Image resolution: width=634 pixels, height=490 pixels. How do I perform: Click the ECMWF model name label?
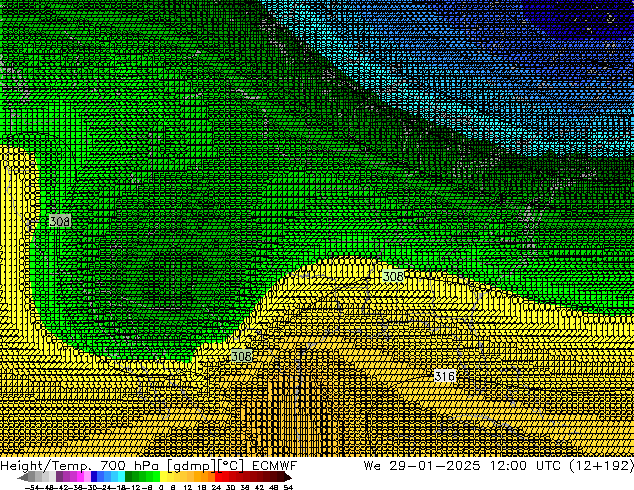pyautogui.click(x=275, y=465)
